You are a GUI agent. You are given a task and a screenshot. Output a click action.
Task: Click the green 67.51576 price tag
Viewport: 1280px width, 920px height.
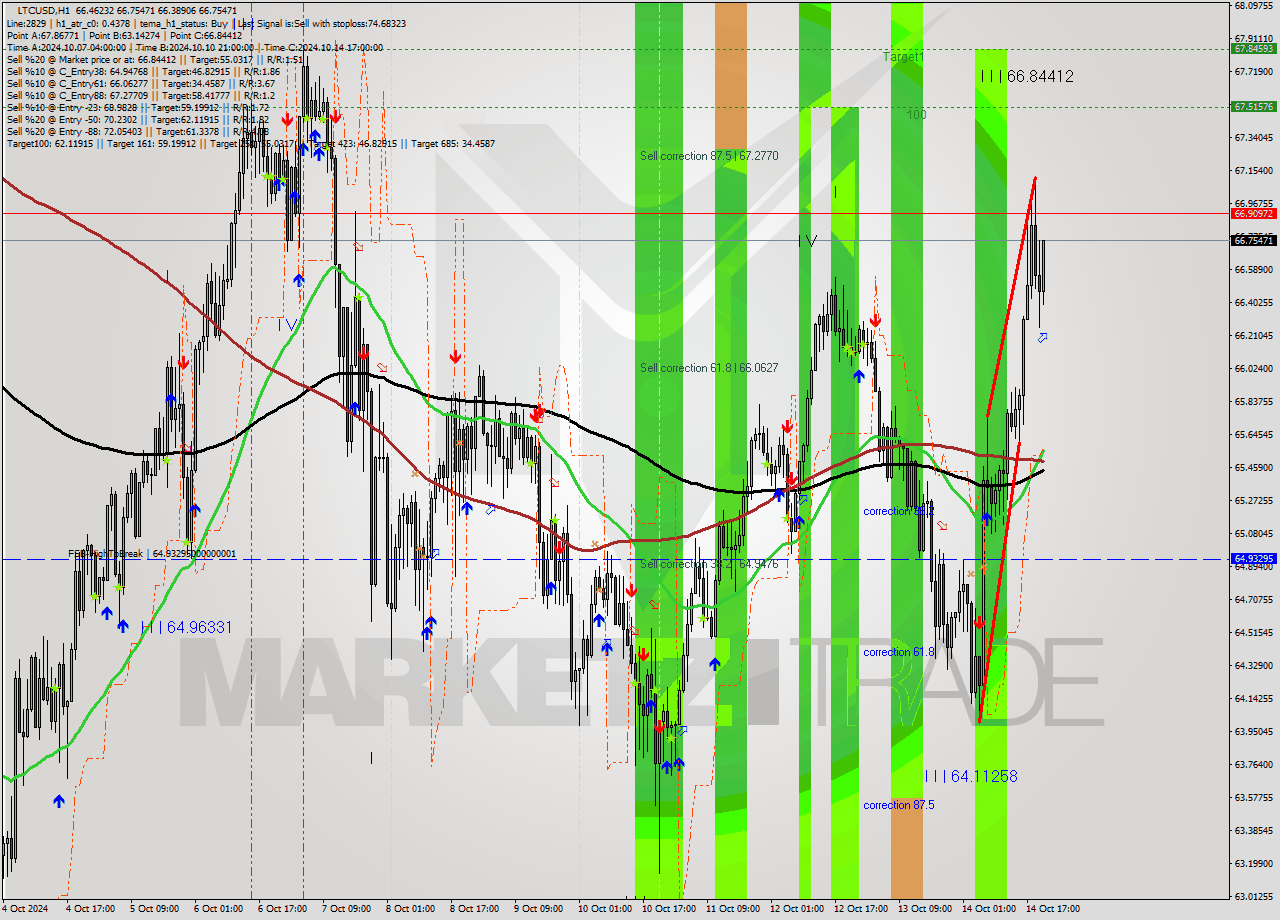(x=1253, y=106)
